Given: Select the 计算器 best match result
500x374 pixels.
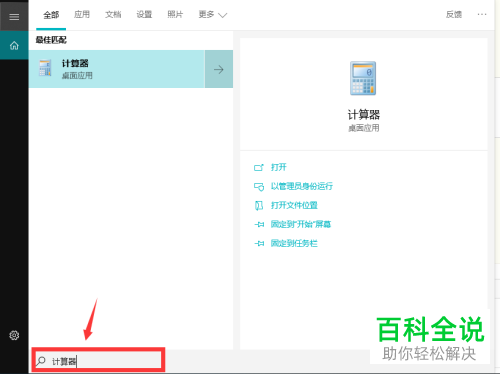Looking at the screenshot, I should pyautogui.click(x=117, y=69).
